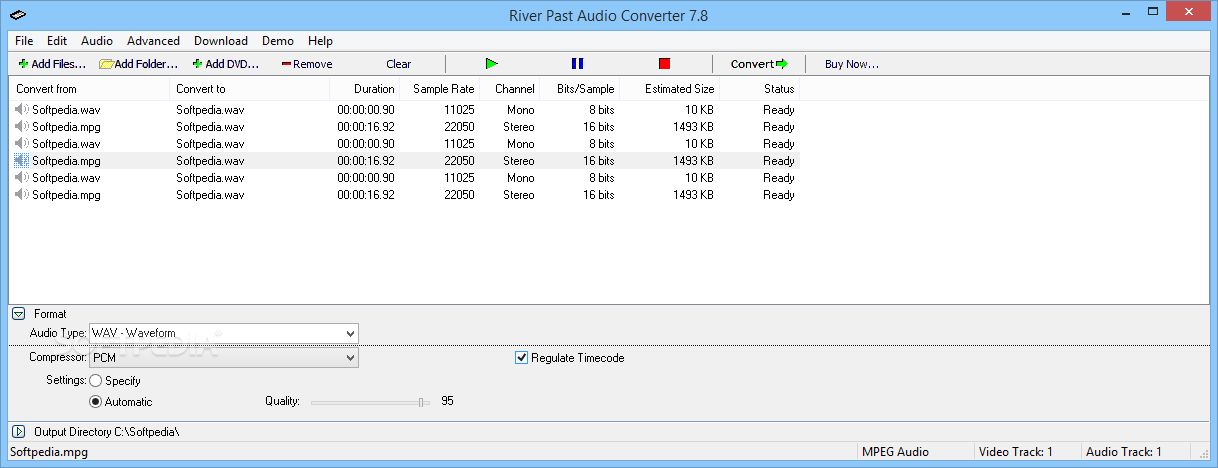The height and width of the screenshot is (468, 1218).
Task: Click the Audio Track: 1 status entry
Action: 1124,452
